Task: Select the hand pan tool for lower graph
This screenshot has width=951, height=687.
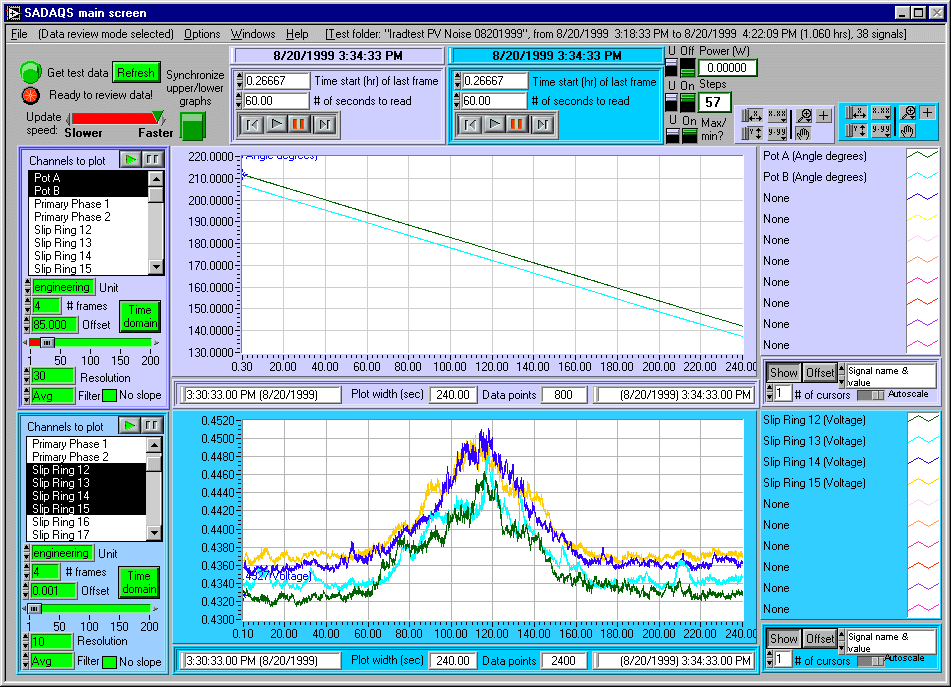Action: [x=908, y=130]
